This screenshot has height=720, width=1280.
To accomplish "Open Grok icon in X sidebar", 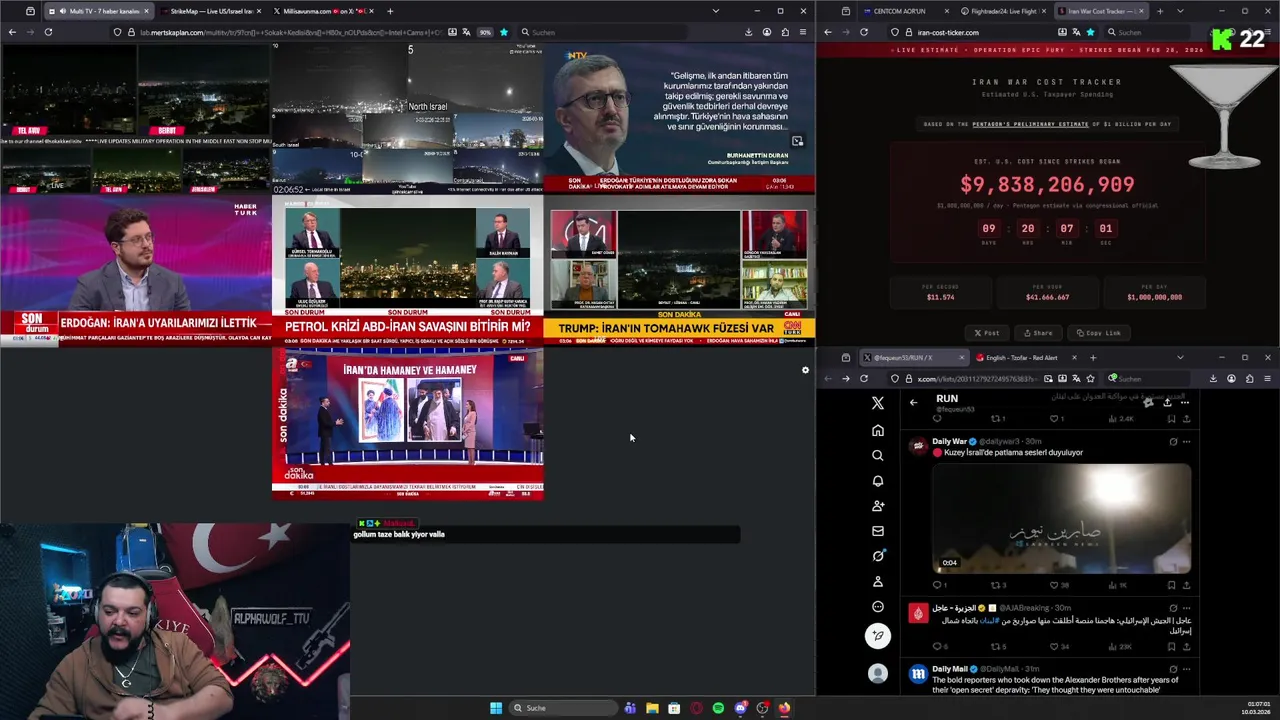I will coord(878,556).
